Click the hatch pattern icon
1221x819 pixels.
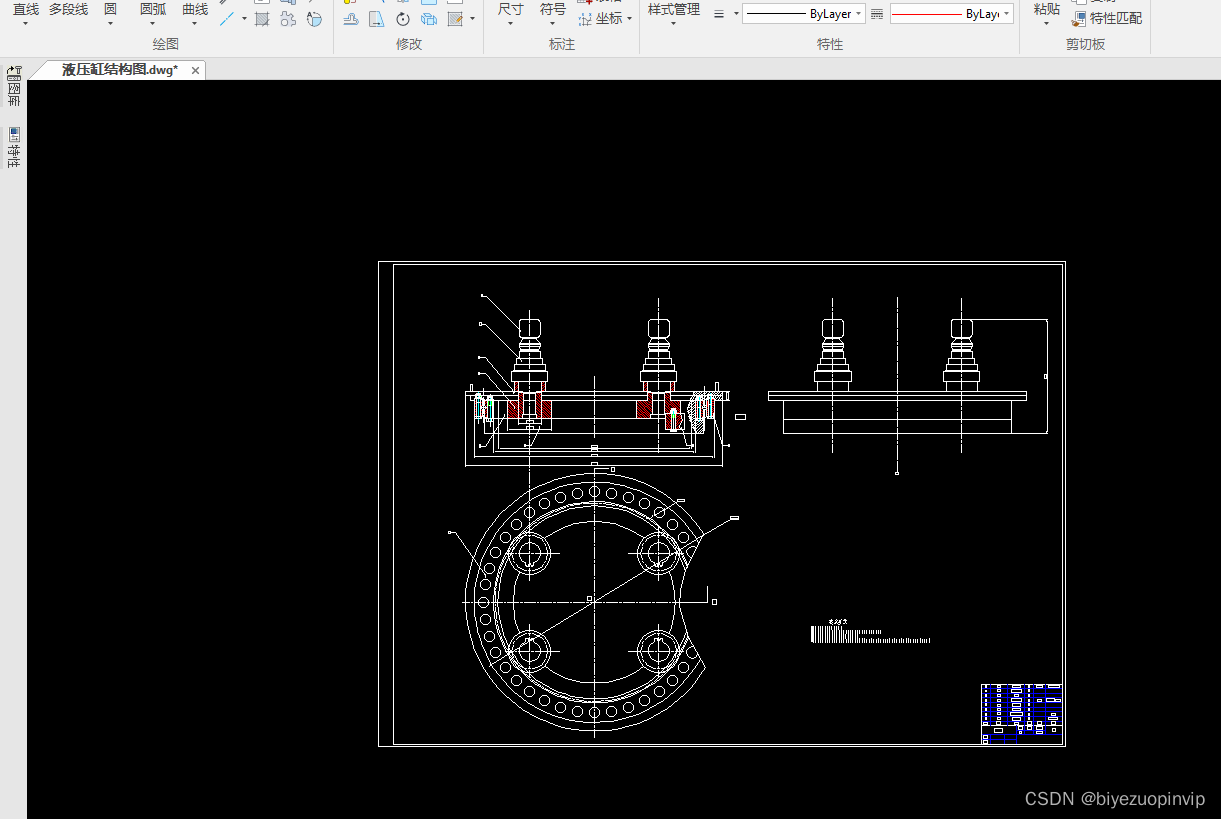[262, 18]
